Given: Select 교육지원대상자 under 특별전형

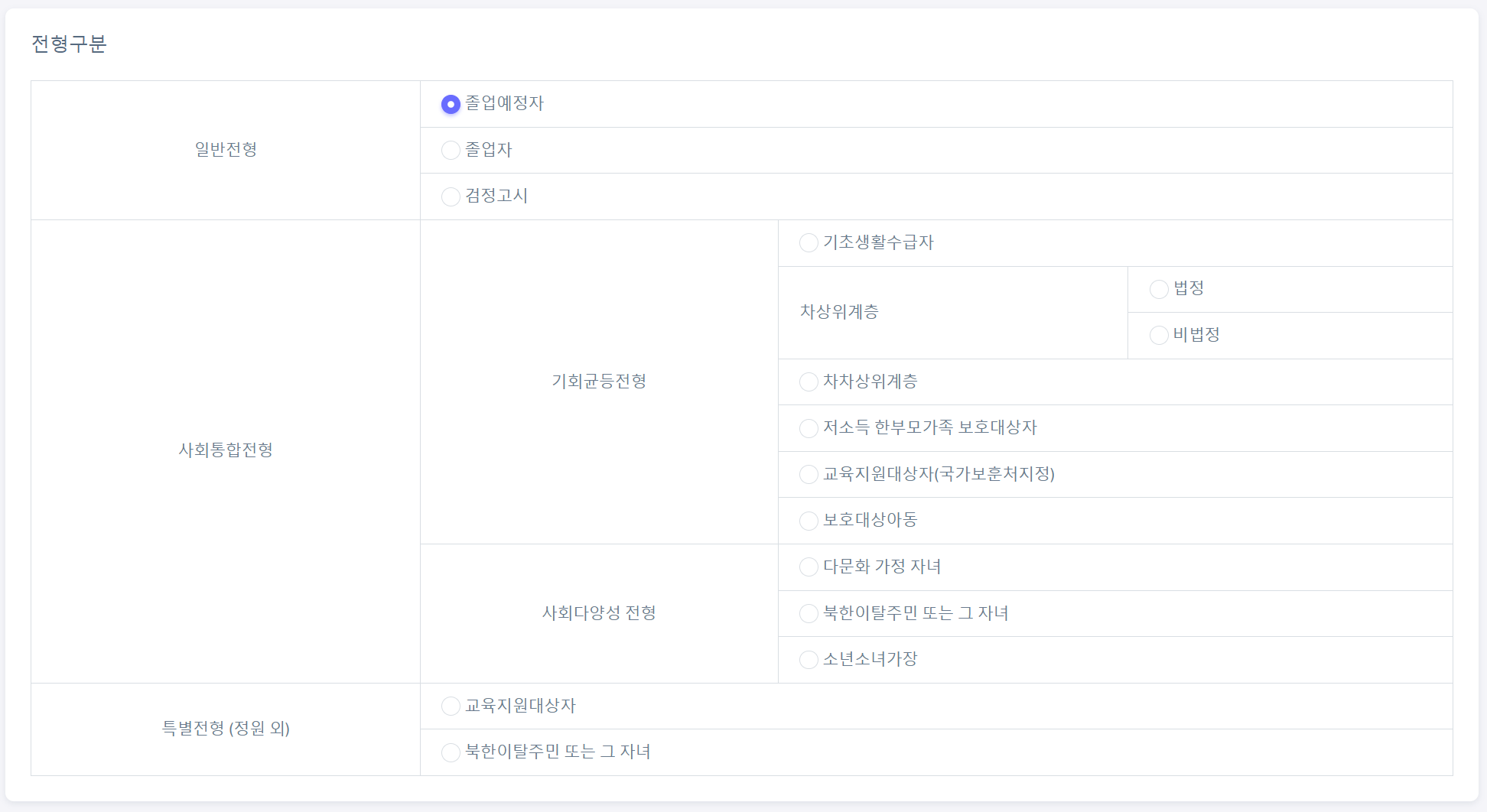Looking at the screenshot, I should [x=451, y=706].
